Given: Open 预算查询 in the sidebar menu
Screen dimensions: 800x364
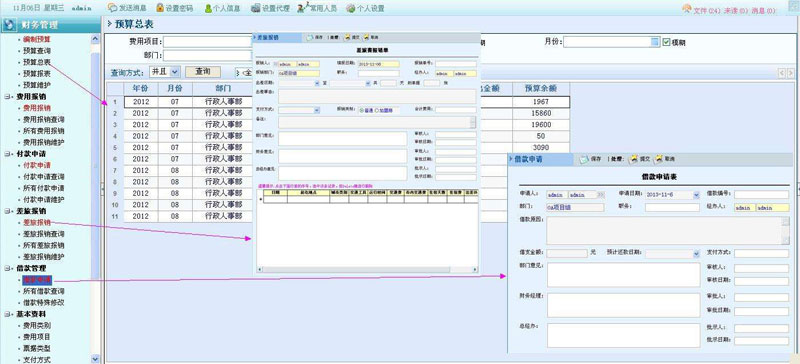Looking at the screenshot, I should pos(37,51).
